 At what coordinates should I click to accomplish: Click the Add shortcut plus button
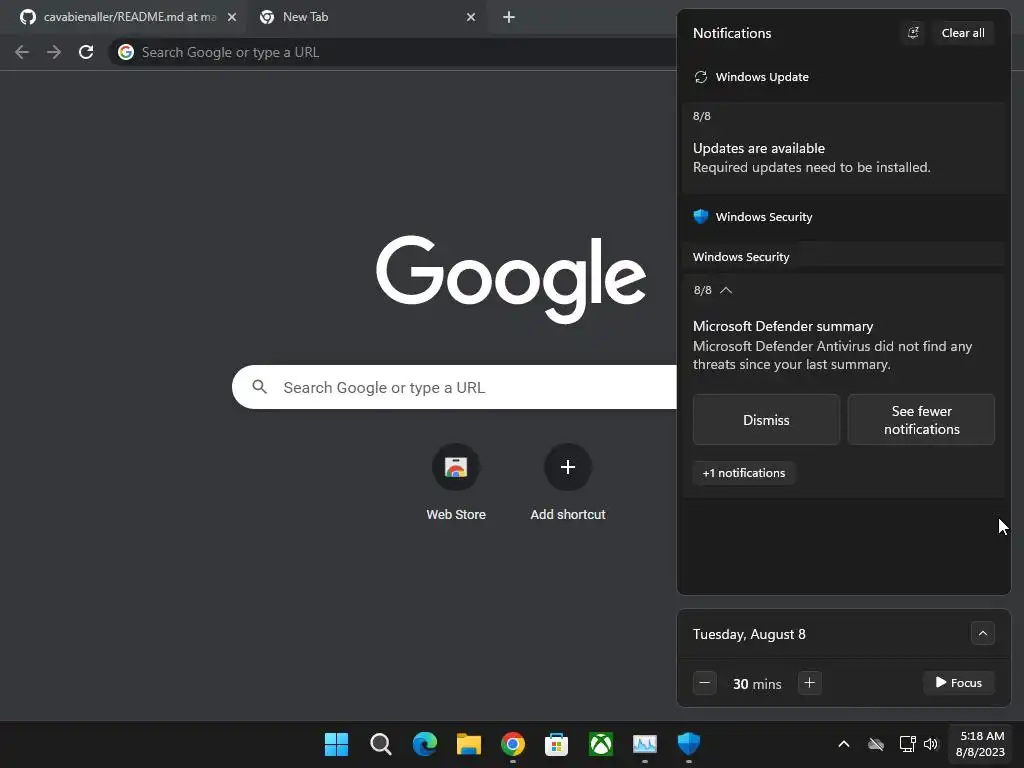568,467
